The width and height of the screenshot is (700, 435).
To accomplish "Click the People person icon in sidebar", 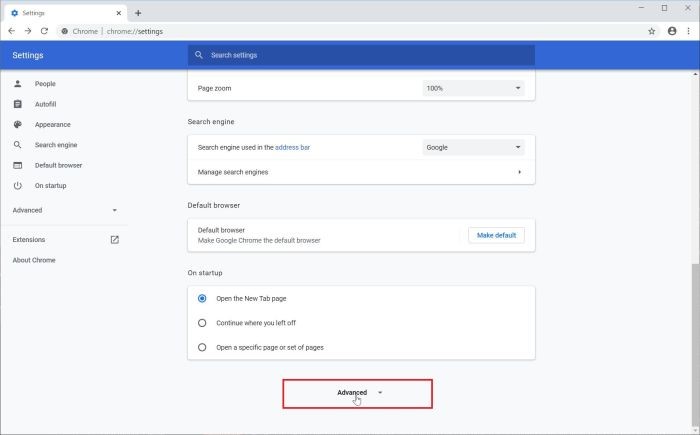I will (17, 84).
